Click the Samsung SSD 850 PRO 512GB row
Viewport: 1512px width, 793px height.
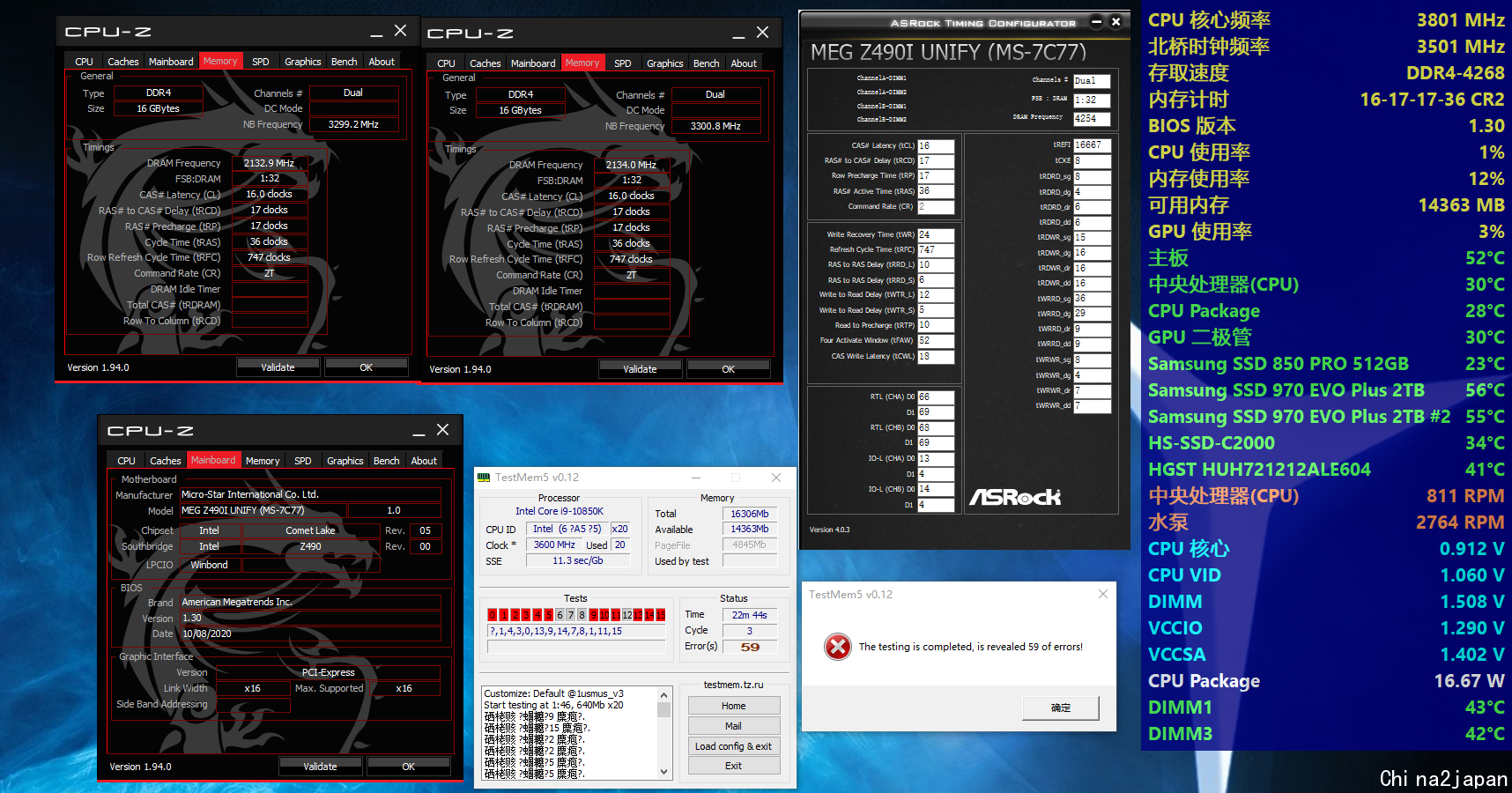pos(1326,364)
